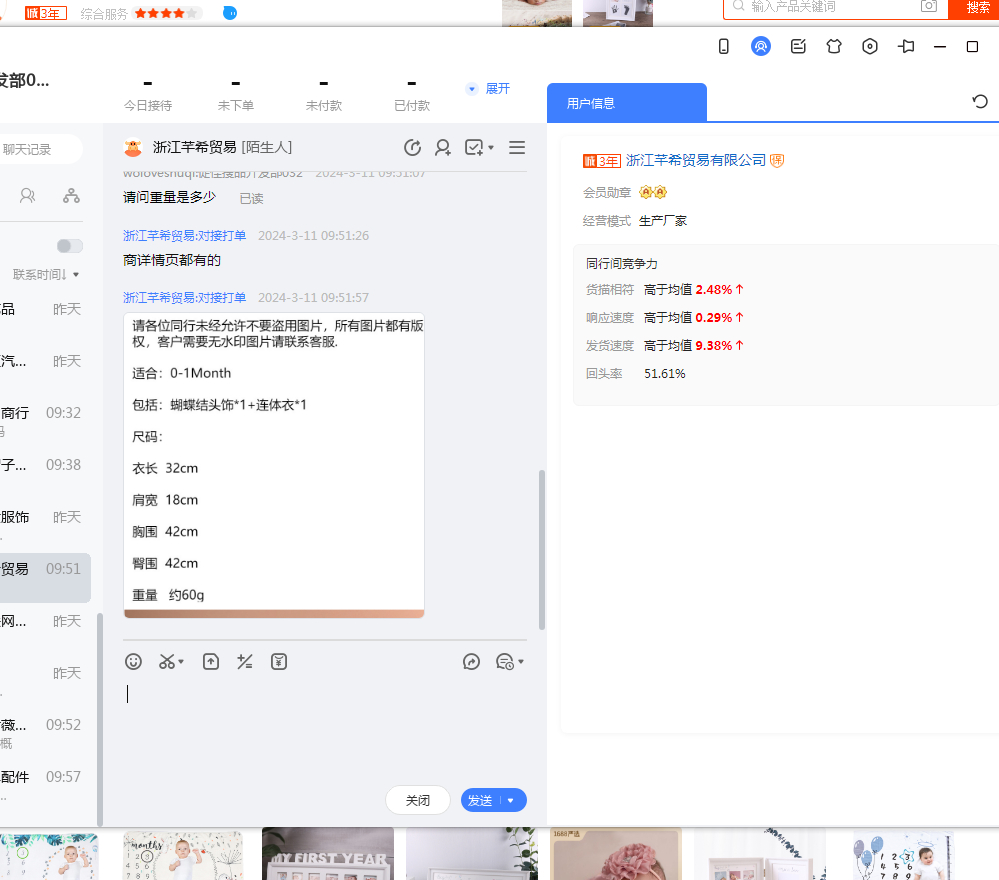Click the mobile phone icon in title bar
This screenshot has width=999, height=880.
pyautogui.click(x=724, y=46)
